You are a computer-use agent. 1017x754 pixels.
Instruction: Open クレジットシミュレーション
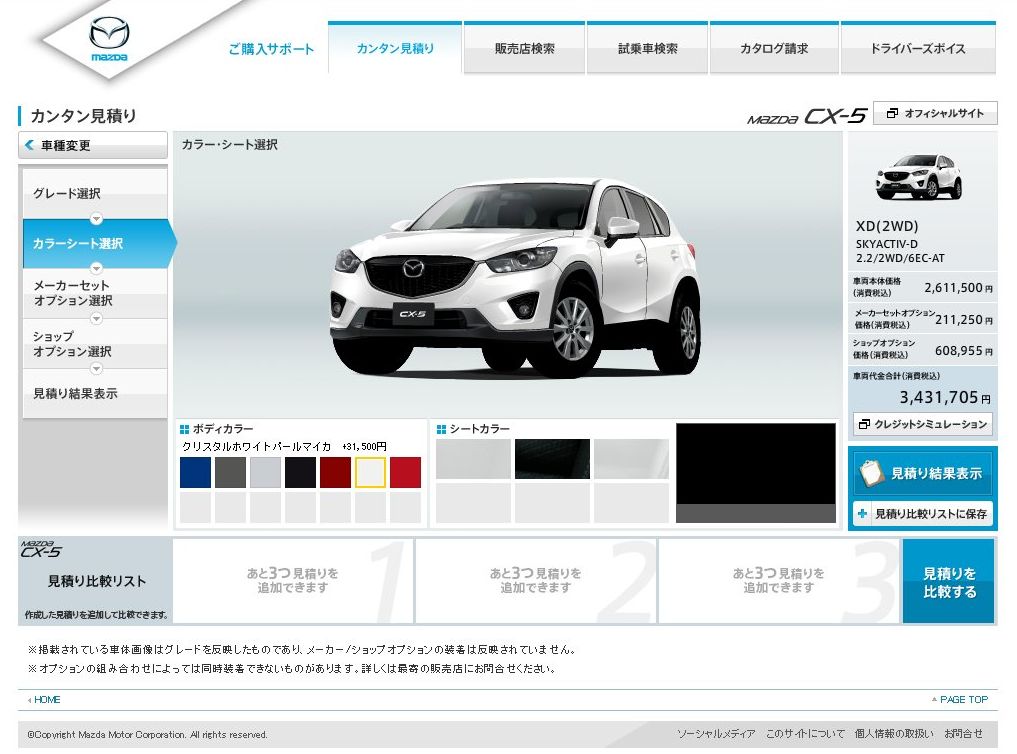[922, 424]
